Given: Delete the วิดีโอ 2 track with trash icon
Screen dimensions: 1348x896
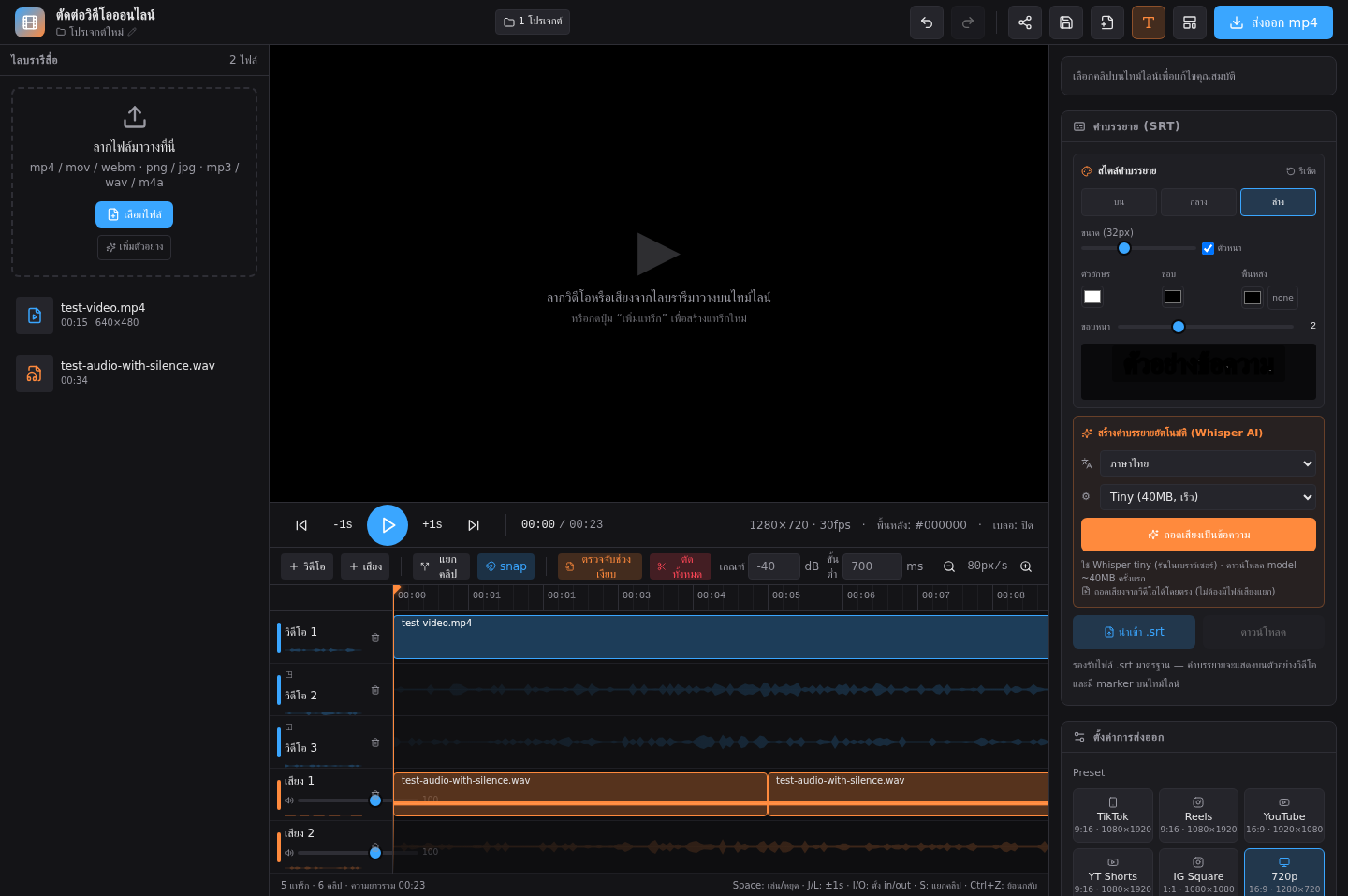Looking at the screenshot, I should (375, 690).
